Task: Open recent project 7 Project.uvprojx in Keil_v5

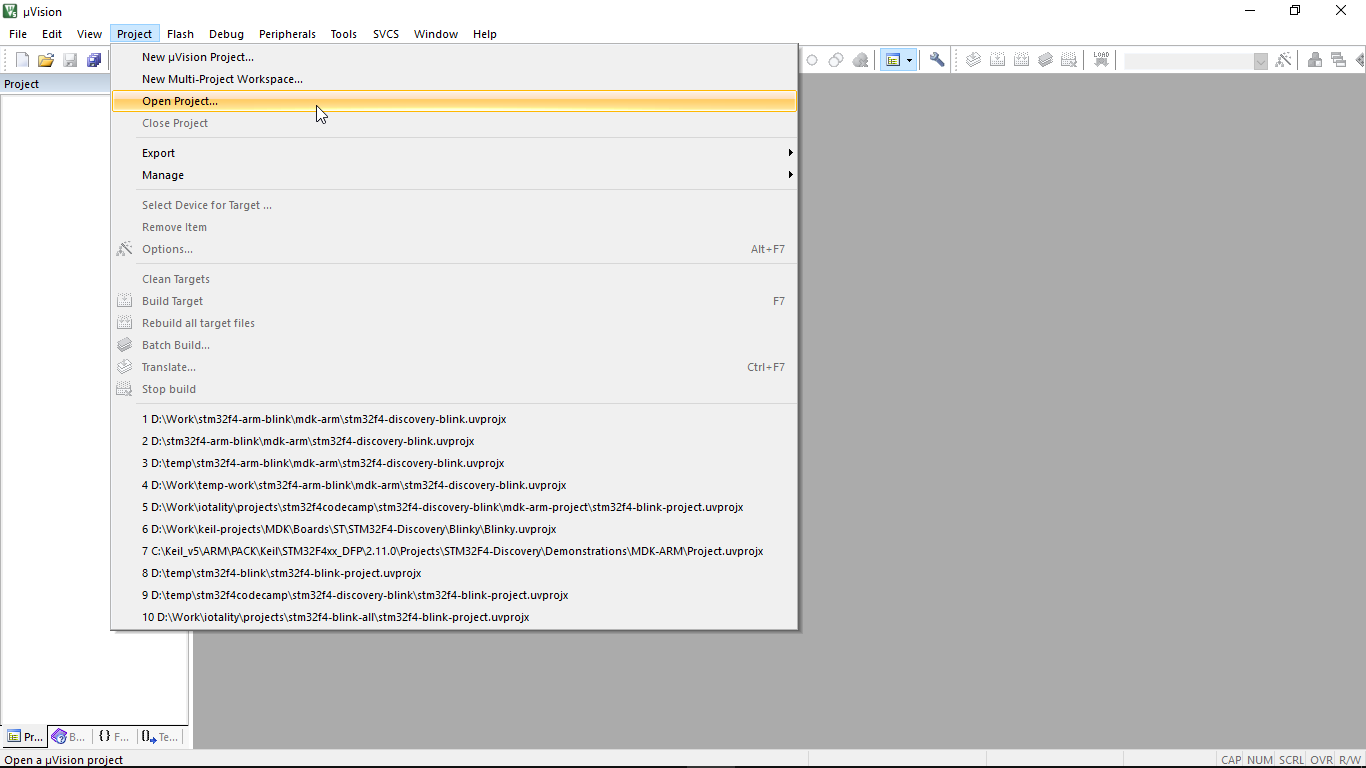Action: point(454,551)
